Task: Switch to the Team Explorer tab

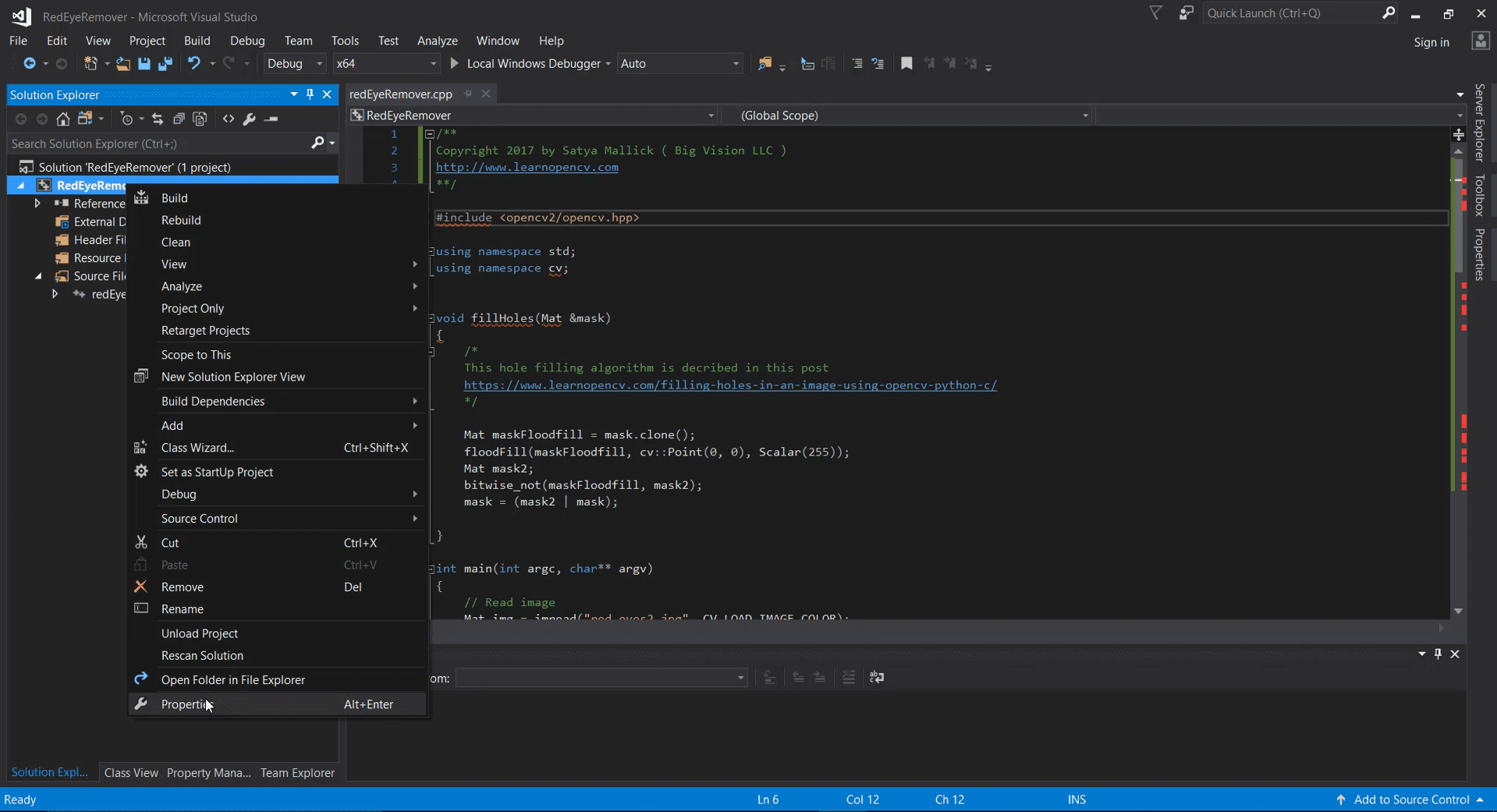Action: [297, 773]
